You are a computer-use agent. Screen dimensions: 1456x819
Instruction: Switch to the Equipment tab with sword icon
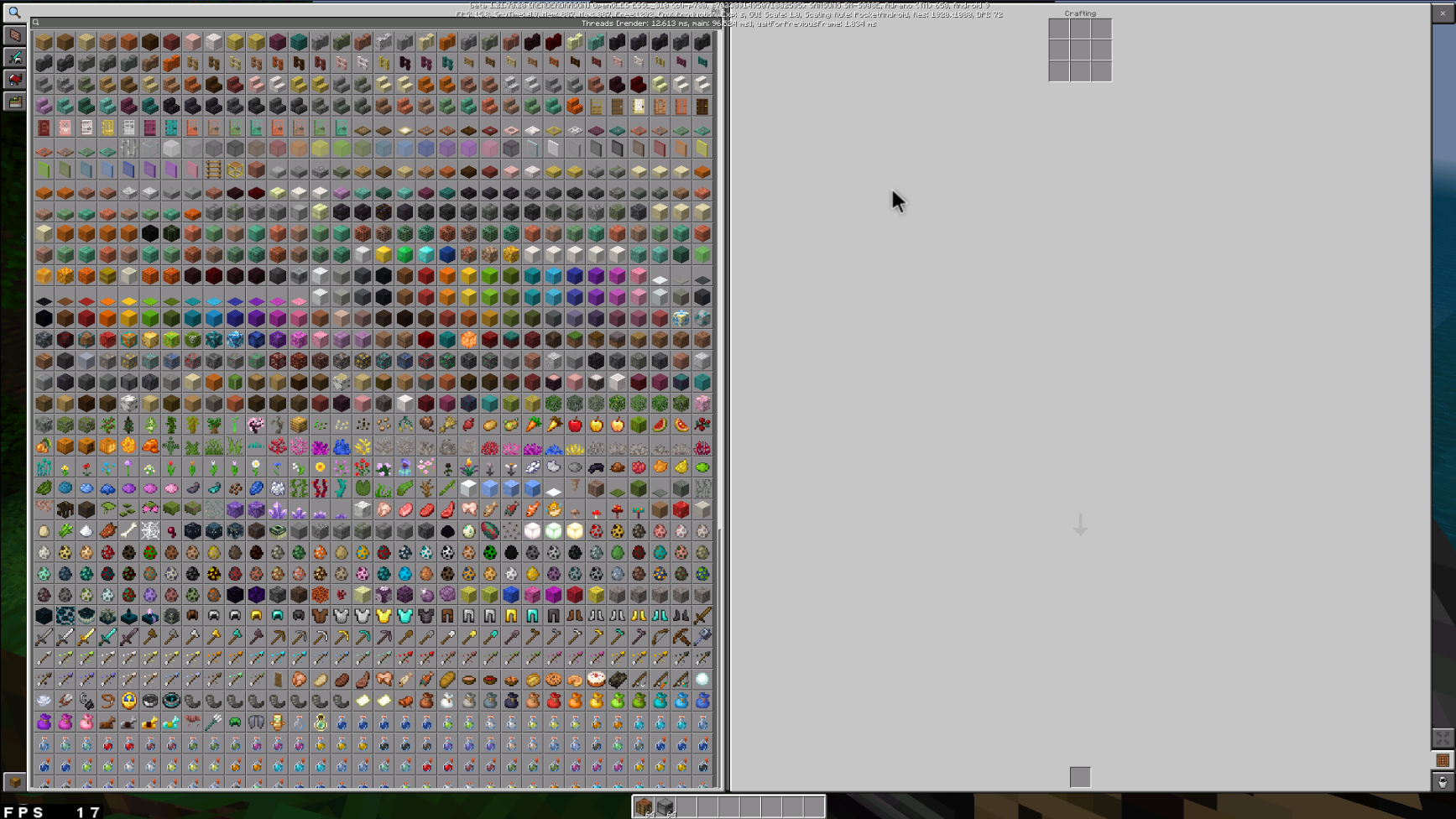(14, 57)
